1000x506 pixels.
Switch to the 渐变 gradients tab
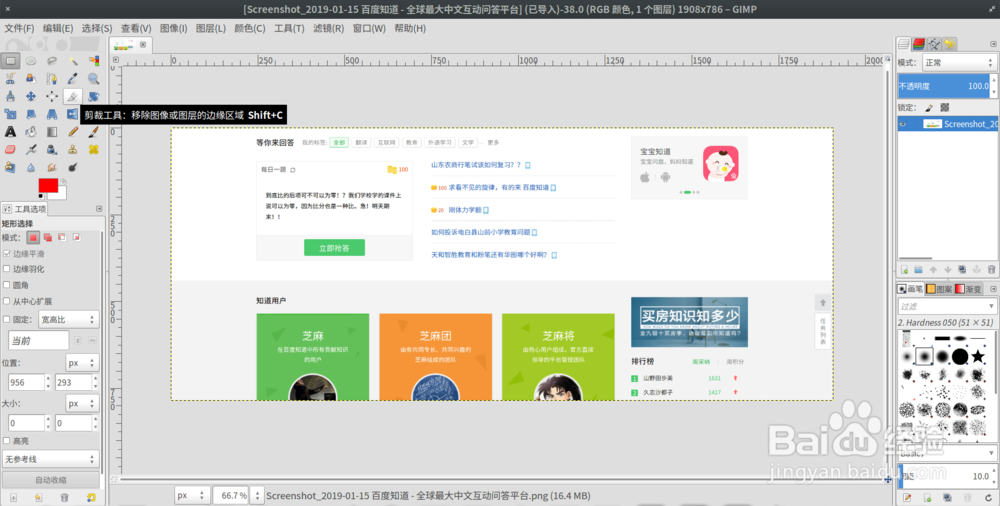pyautogui.click(x=969, y=289)
